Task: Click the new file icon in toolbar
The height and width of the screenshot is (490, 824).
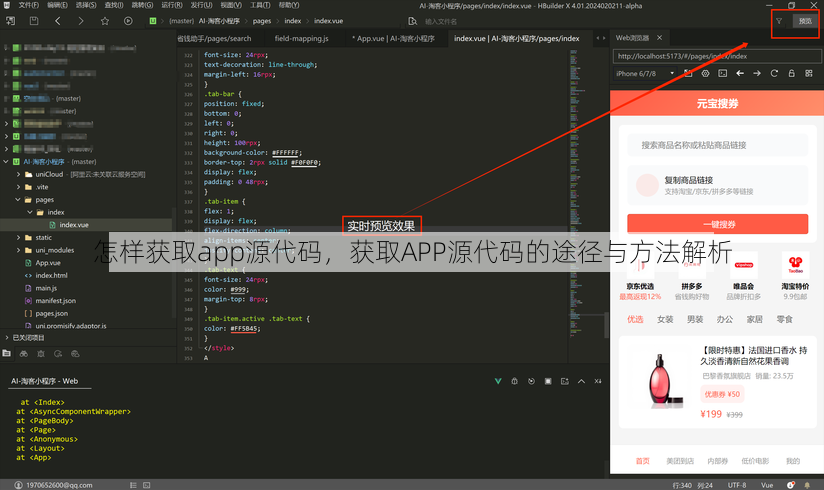Action: click(x=10, y=21)
